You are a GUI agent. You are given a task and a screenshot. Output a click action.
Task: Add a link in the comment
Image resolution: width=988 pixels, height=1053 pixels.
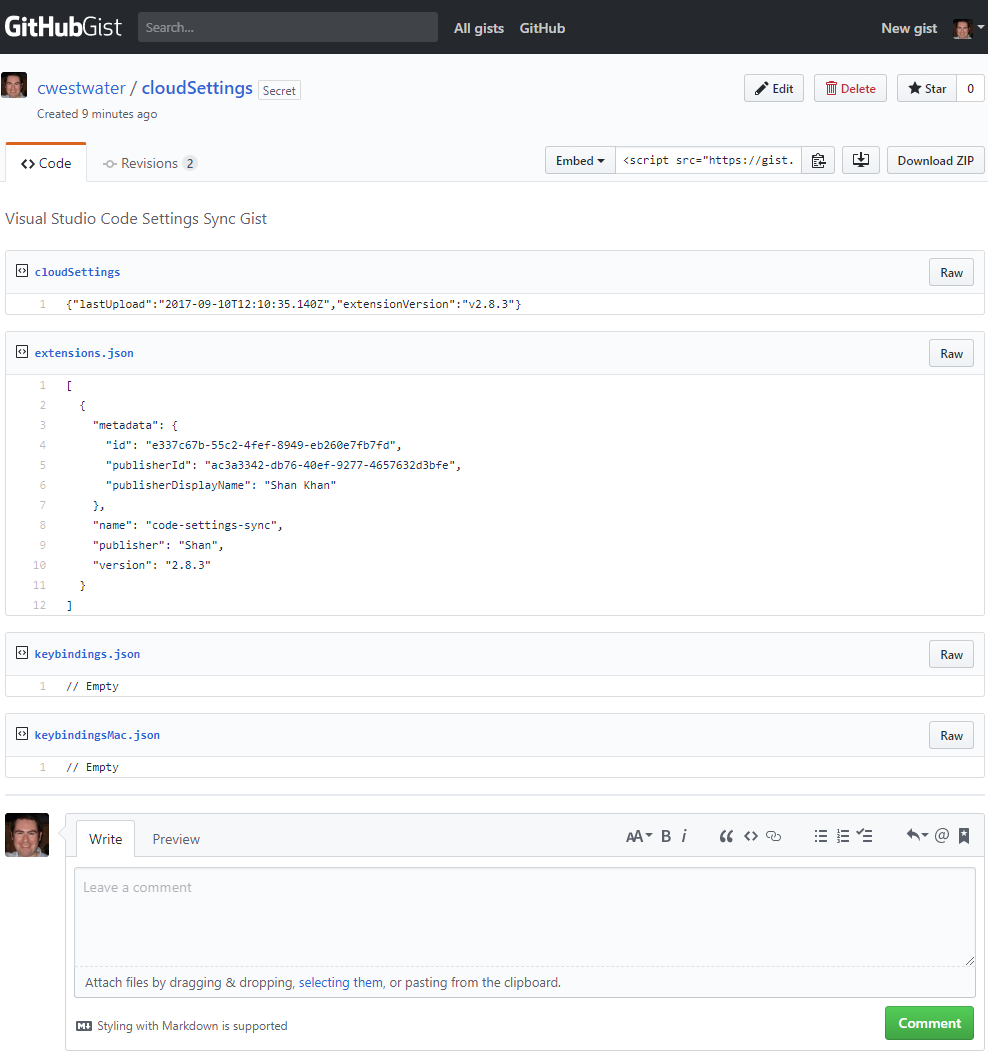tap(774, 836)
